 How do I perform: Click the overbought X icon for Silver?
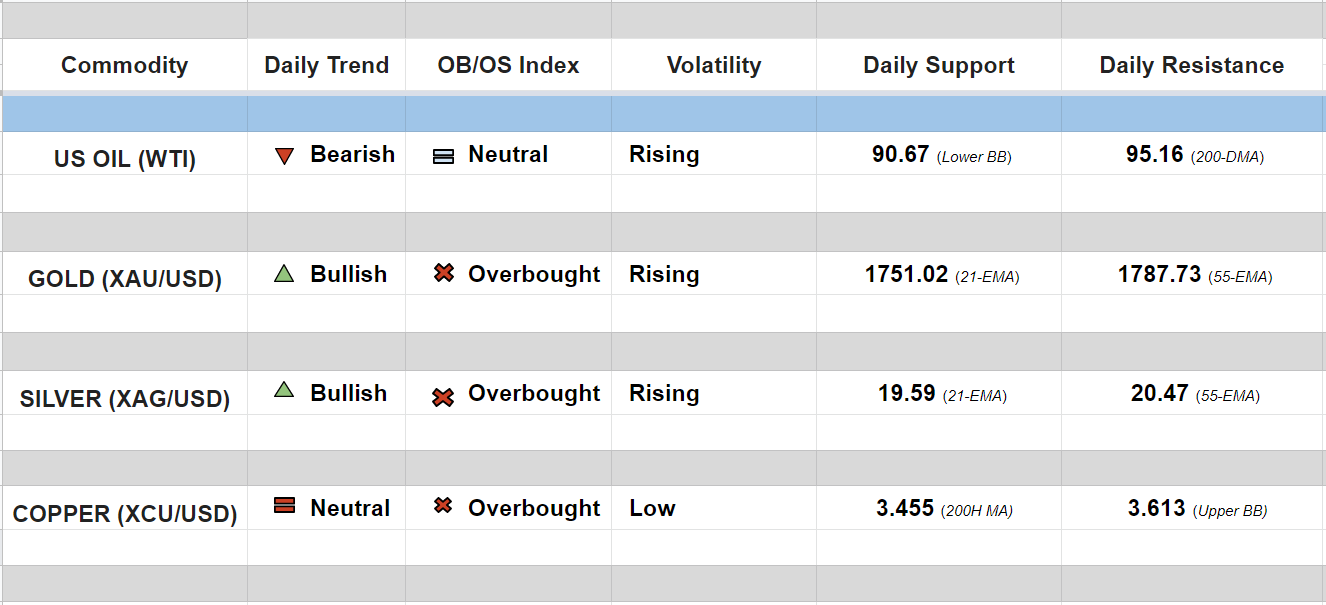tap(443, 397)
